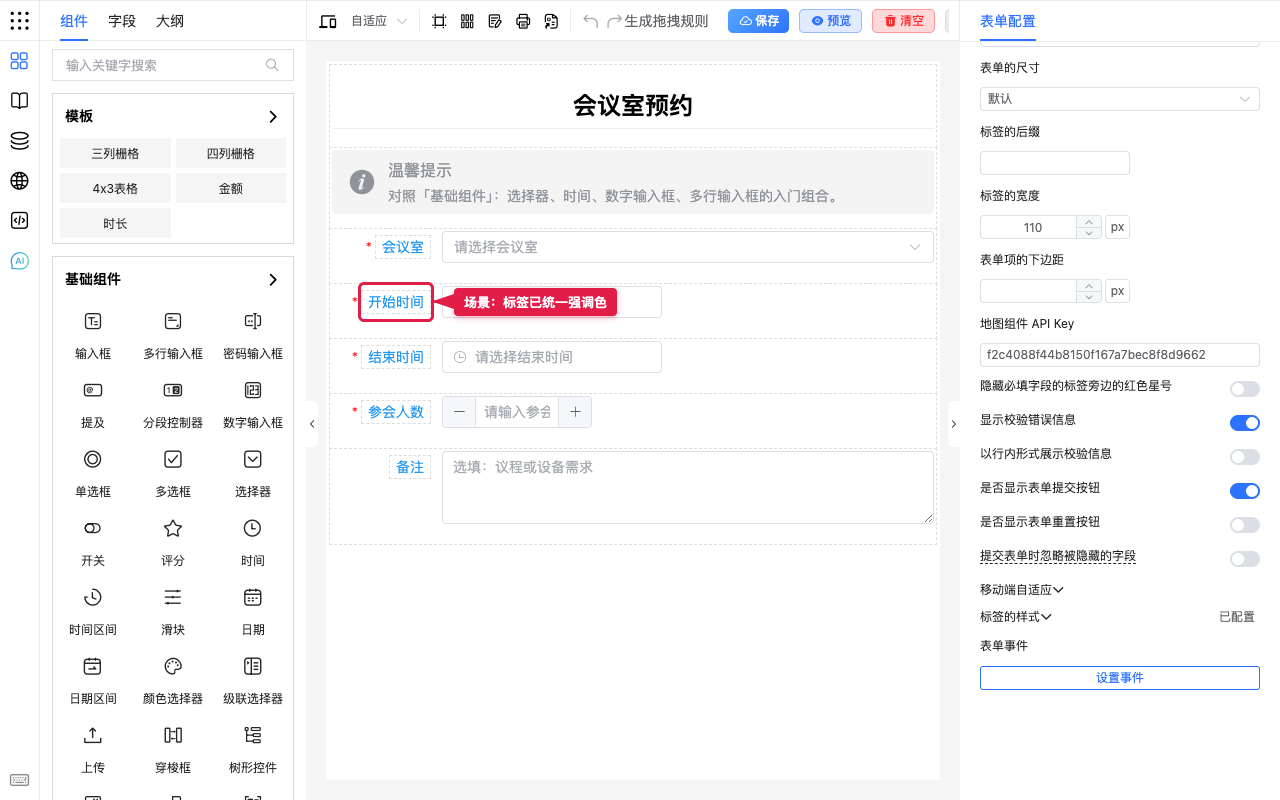Click the 输入关键字搜索 search field

coord(173,65)
